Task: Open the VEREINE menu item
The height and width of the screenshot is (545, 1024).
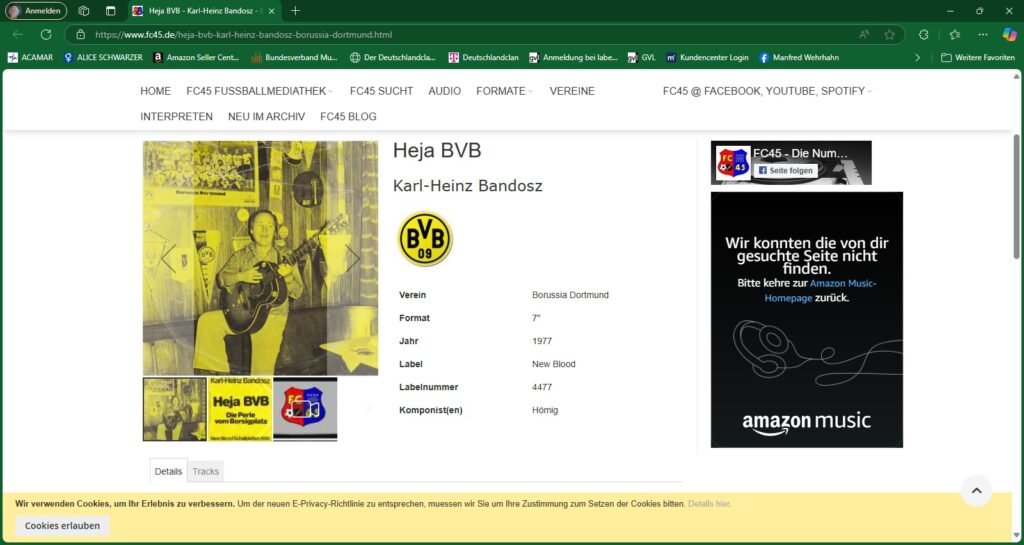Action: [x=572, y=91]
